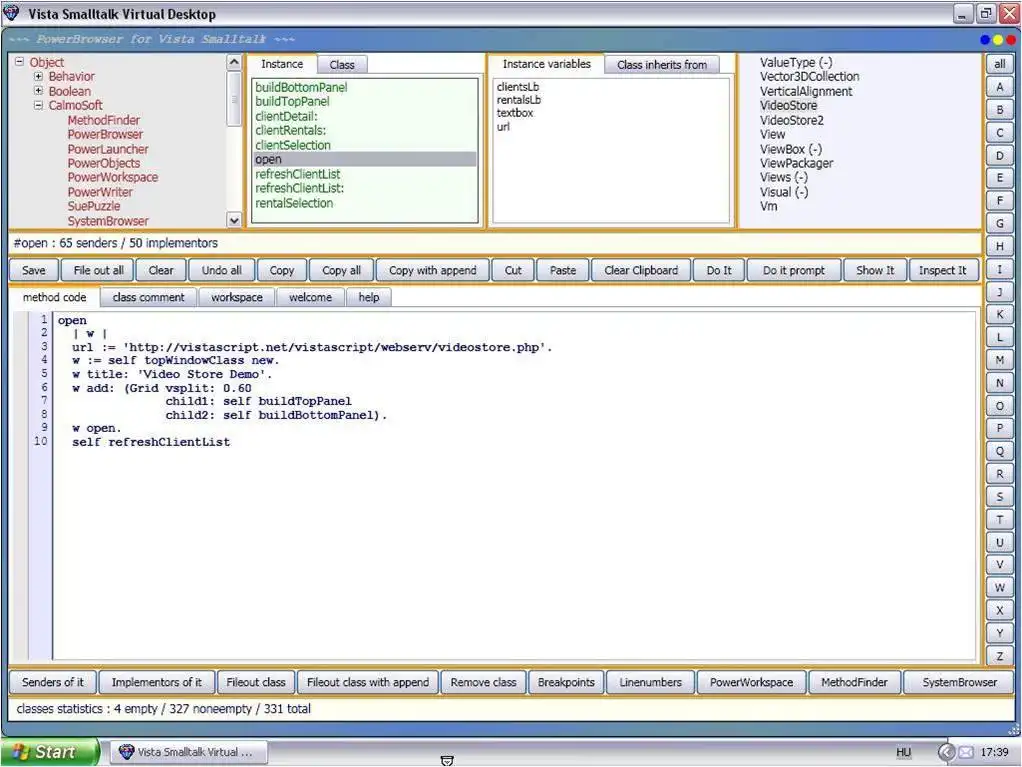
Task: Click the red dot in the header
Action: pos(1010,40)
